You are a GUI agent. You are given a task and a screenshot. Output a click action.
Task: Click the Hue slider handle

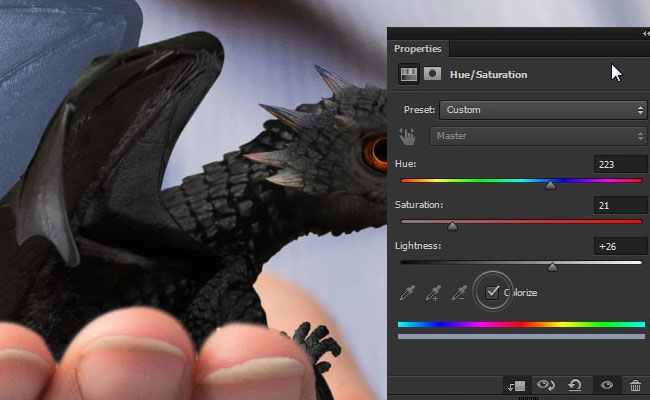pos(551,185)
